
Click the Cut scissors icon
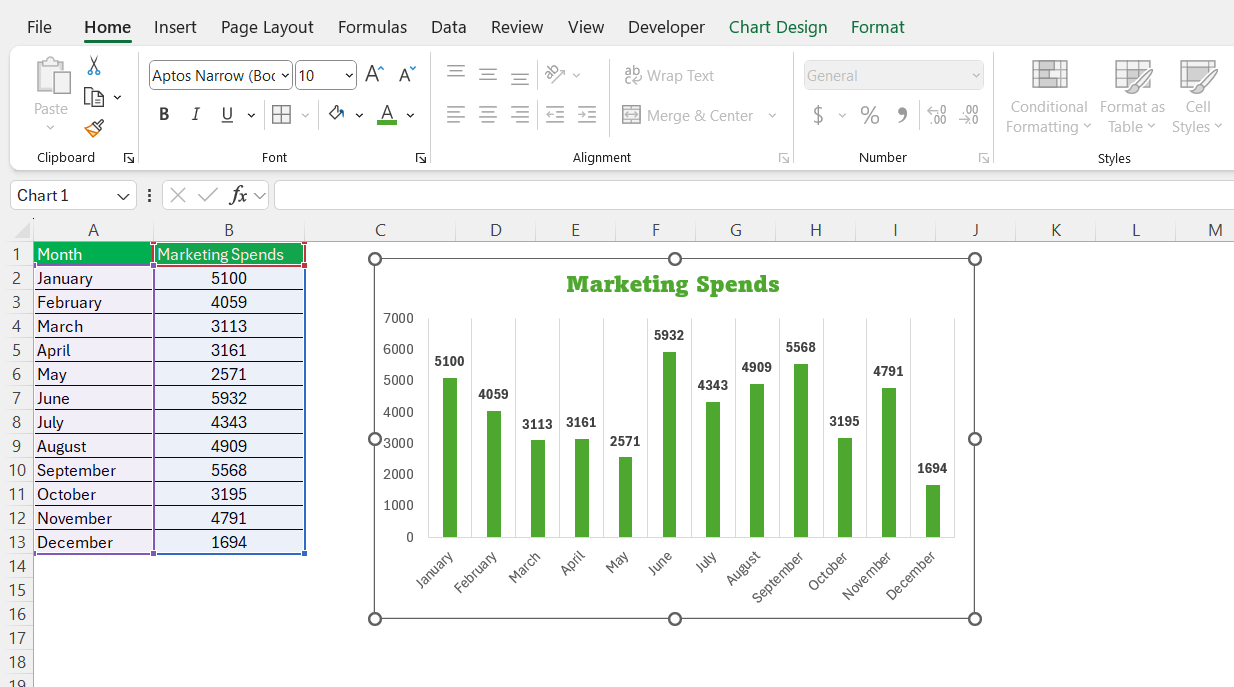(94, 66)
